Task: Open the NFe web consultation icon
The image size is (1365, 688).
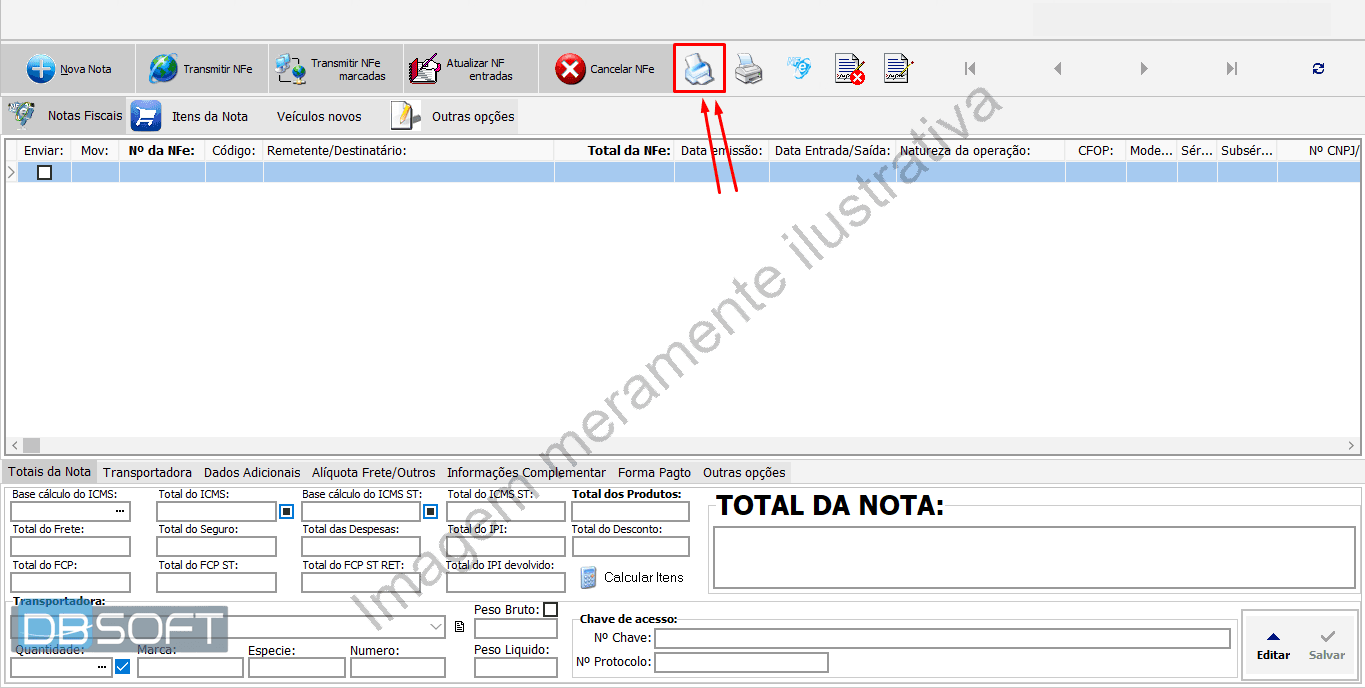Action: coord(798,67)
